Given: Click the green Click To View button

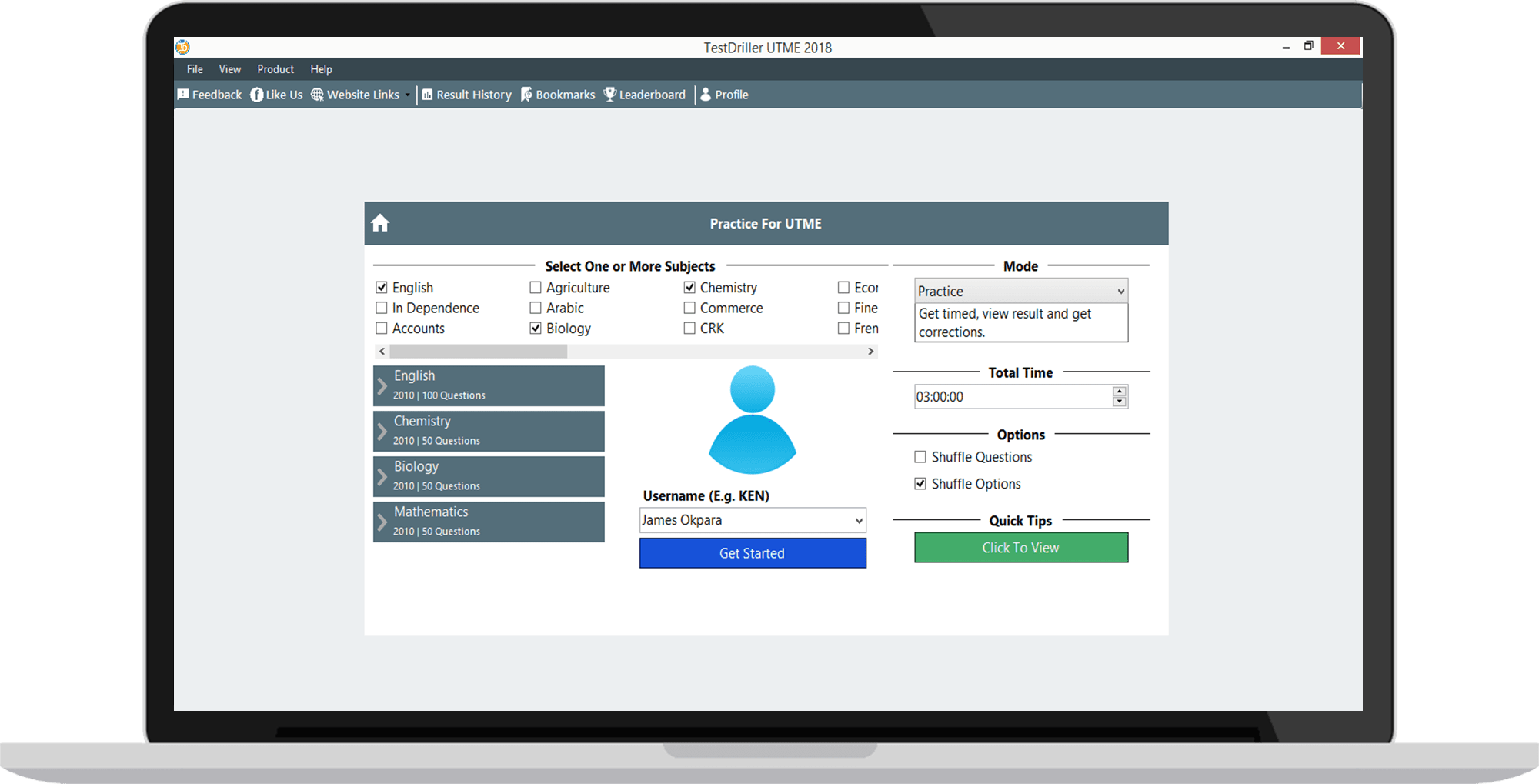Looking at the screenshot, I should pyautogui.click(x=1020, y=548).
